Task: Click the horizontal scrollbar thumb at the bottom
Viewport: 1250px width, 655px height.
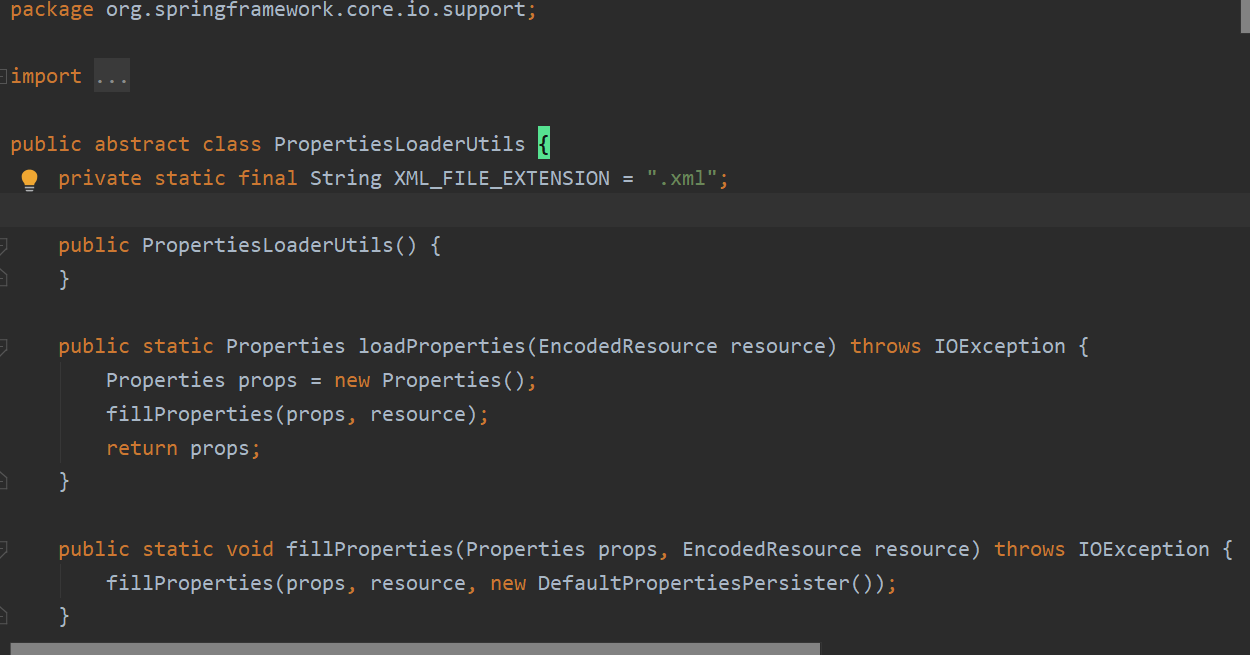Action: tap(415, 649)
